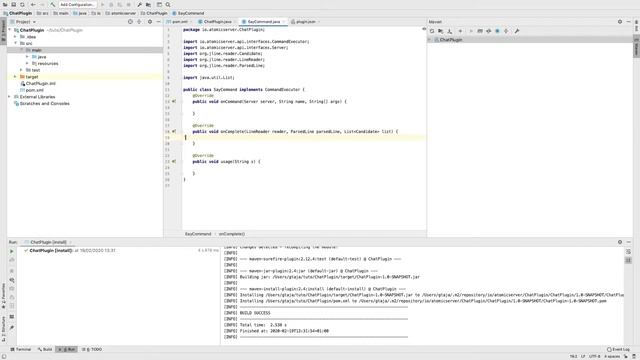Expand the test folder in project tree
Screen dimensions: 640x360
point(22,70)
